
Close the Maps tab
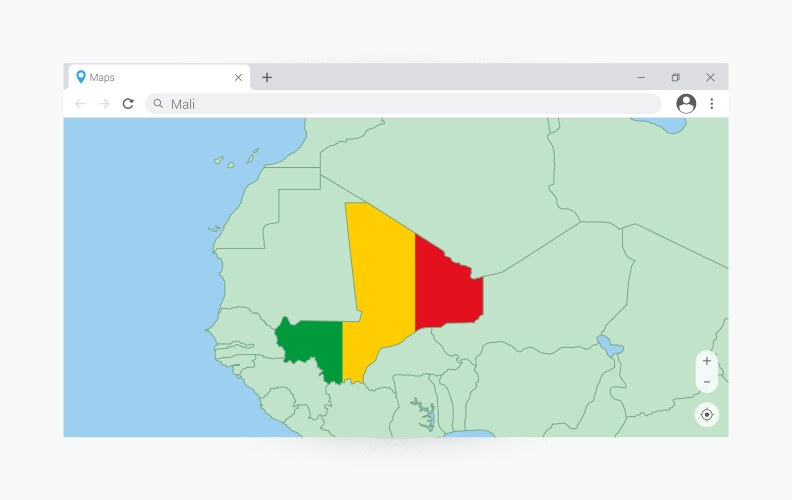238,78
